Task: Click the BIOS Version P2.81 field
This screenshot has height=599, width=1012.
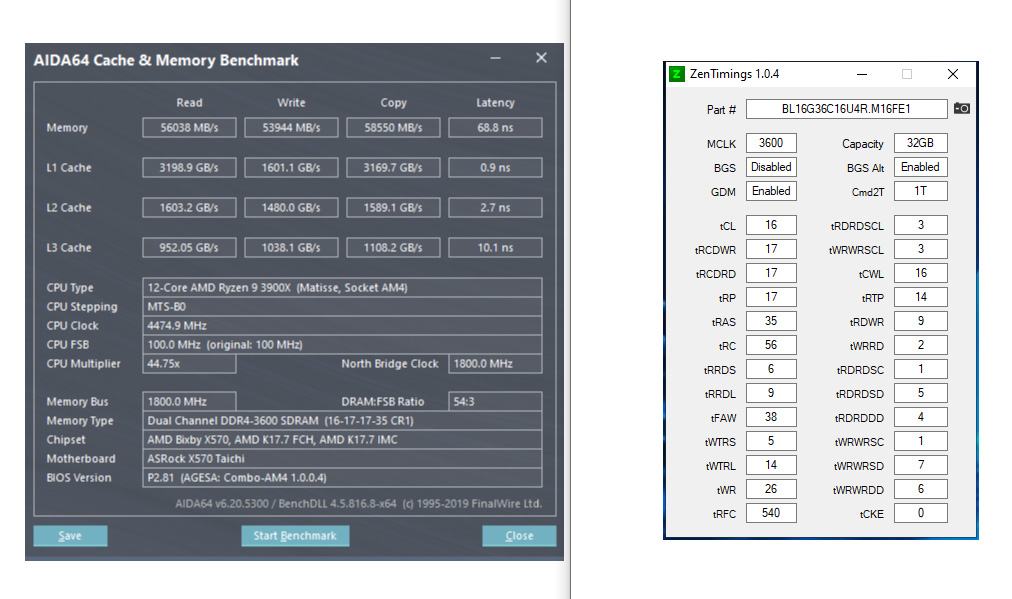Action: (342, 478)
